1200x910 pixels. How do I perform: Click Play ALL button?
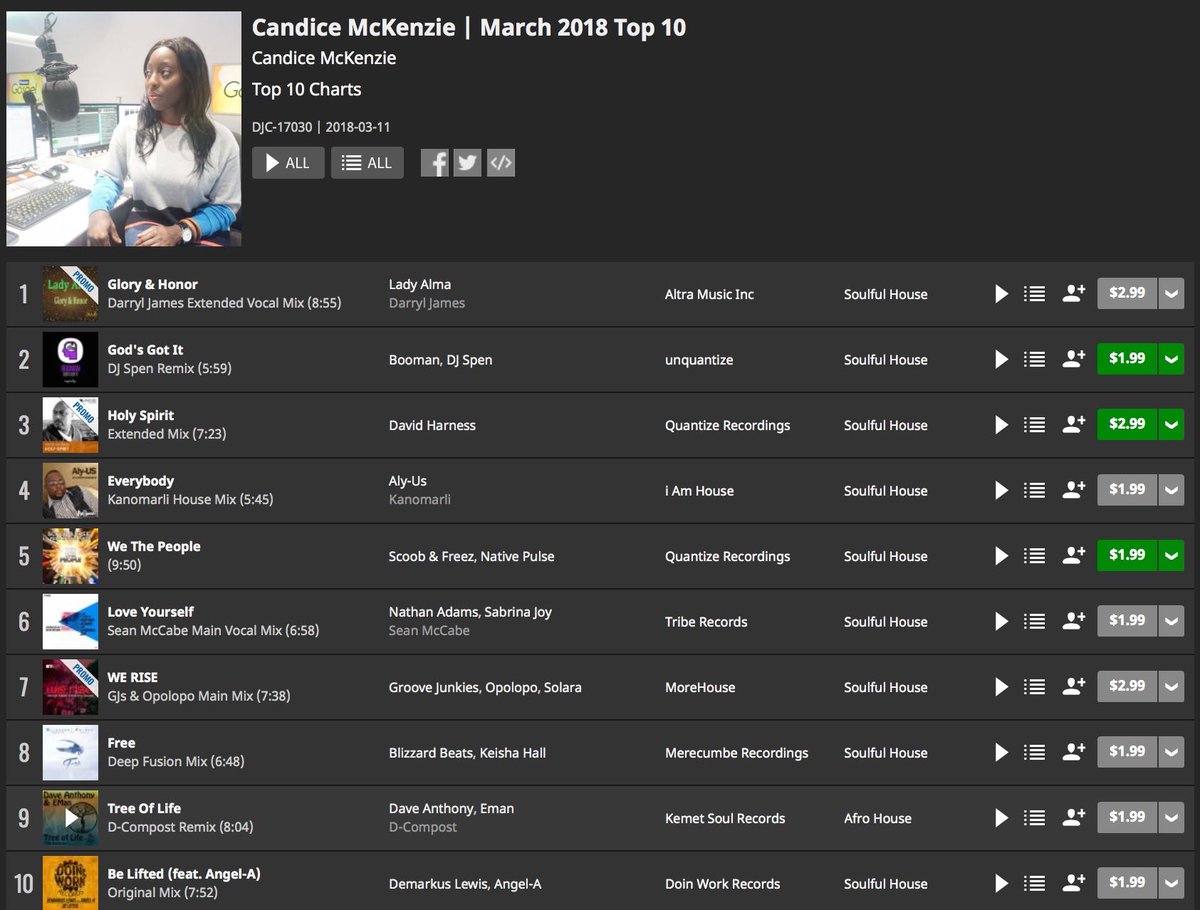[x=288, y=163]
